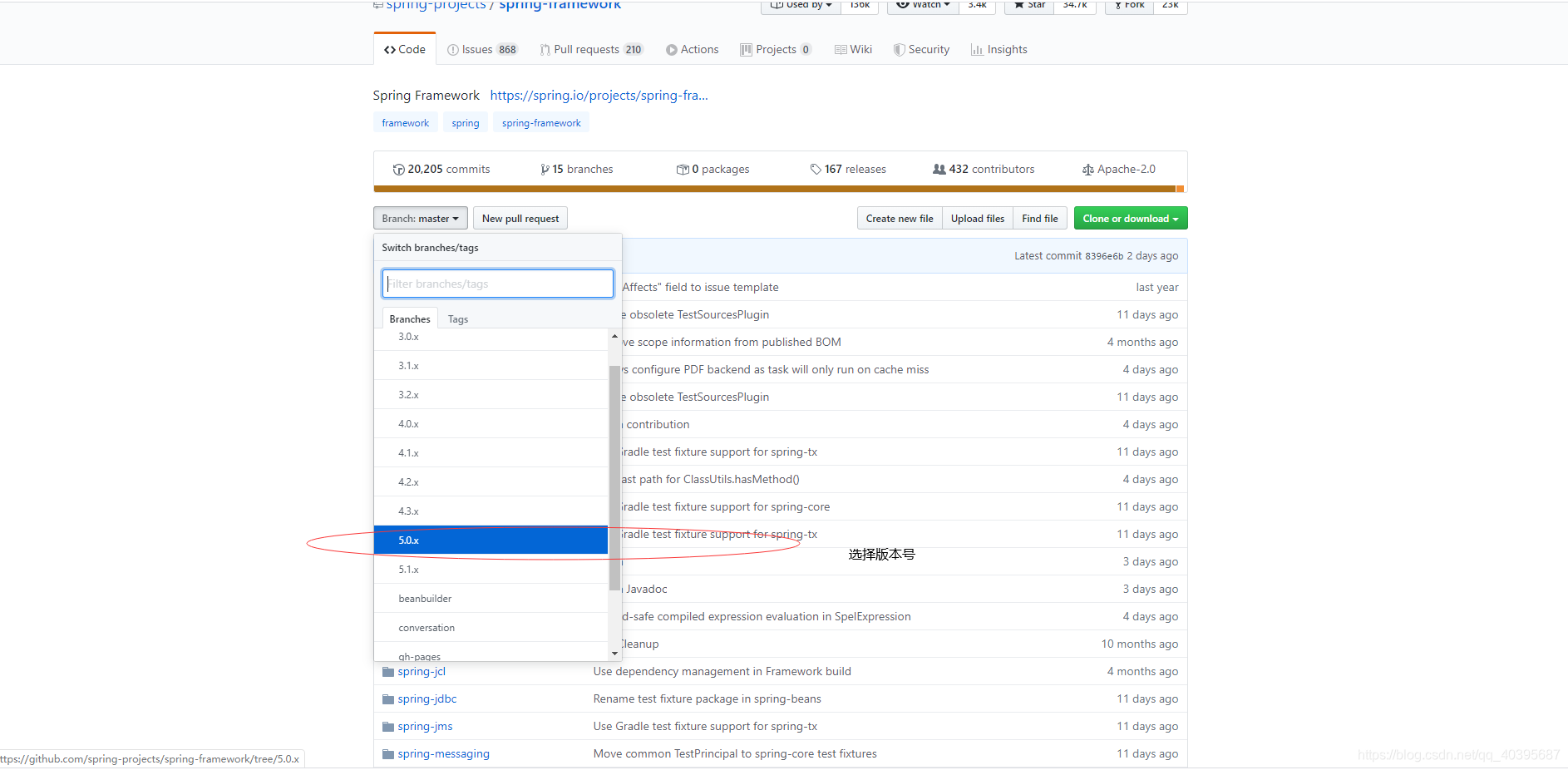This screenshot has height=770, width=1568.
Task: Select the spring topic tag
Action: click(x=466, y=123)
